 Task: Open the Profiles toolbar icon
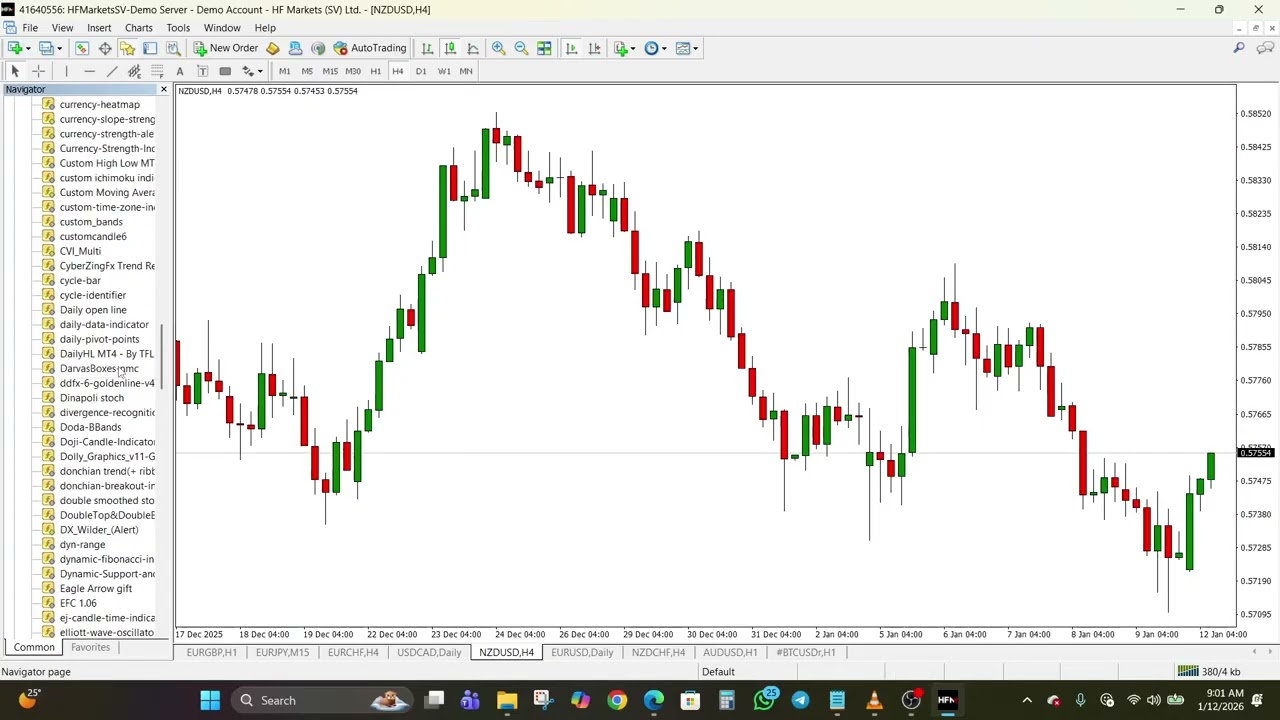coord(46,48)
